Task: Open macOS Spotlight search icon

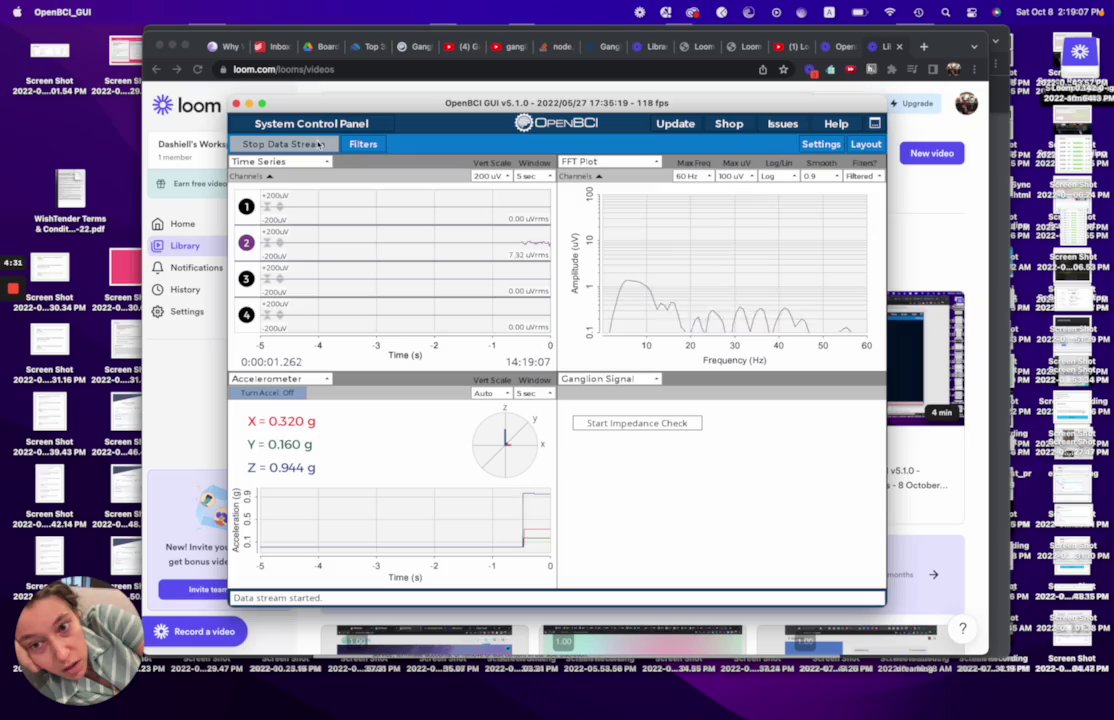Action: pyautogui.click(x=946, y=12)
